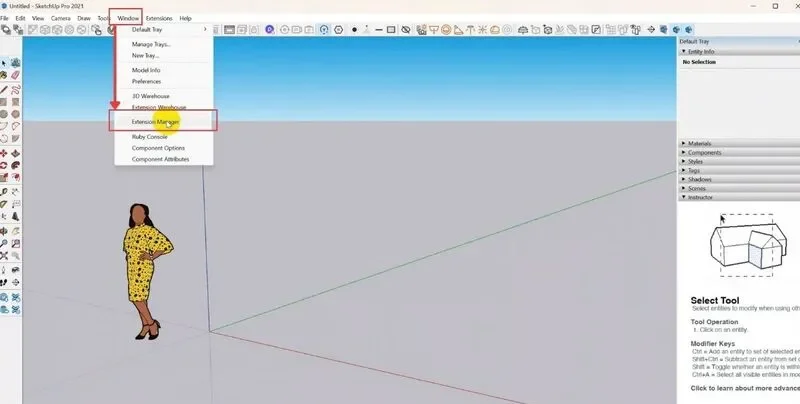Open the Camera menu
The height and width of the screenshot is (404, 800).
pos(61,18)
